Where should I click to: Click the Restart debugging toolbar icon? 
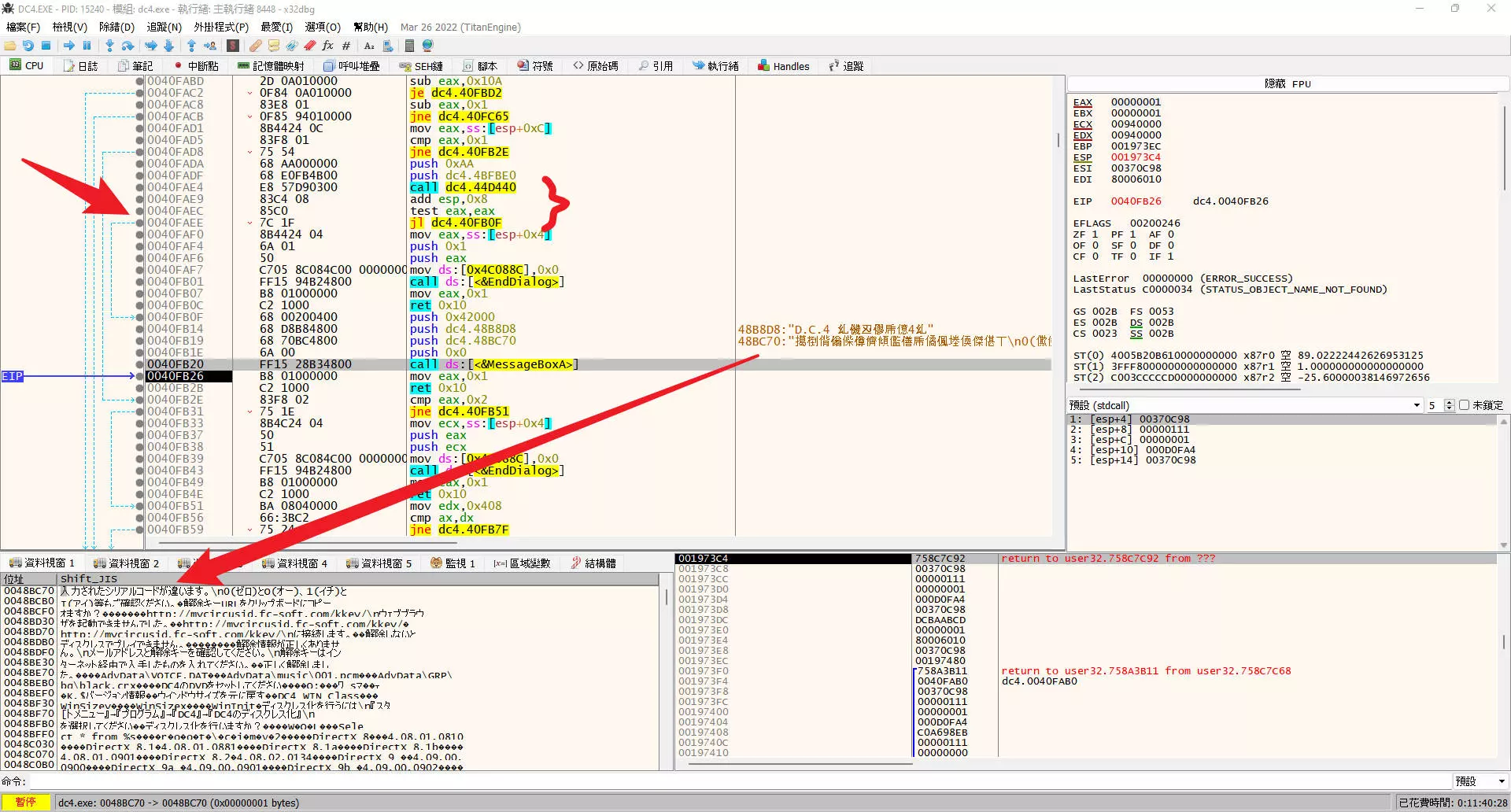pyautogui.click(x=28, y=46)
